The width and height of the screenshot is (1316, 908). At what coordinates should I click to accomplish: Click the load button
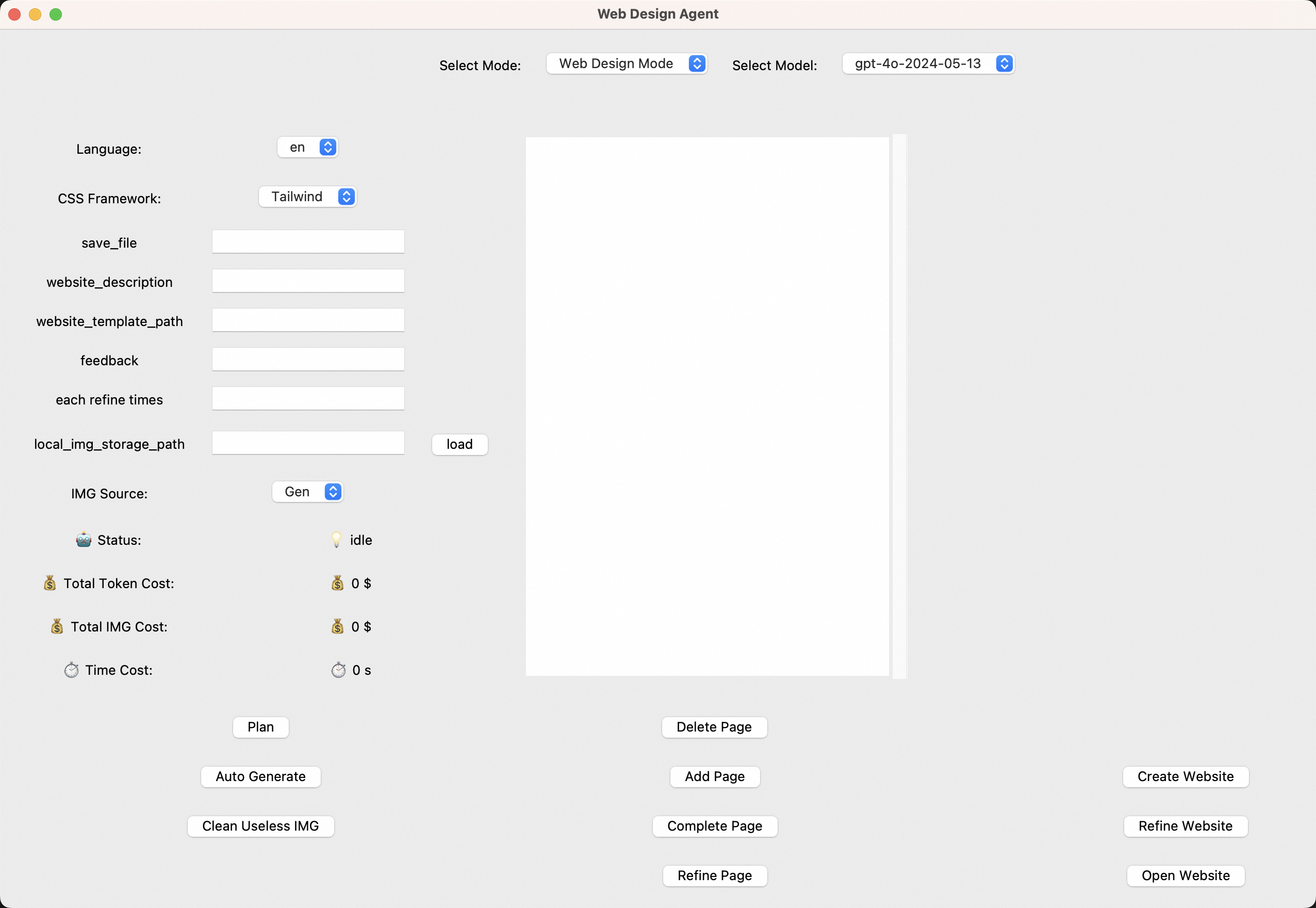coord(459,444)
